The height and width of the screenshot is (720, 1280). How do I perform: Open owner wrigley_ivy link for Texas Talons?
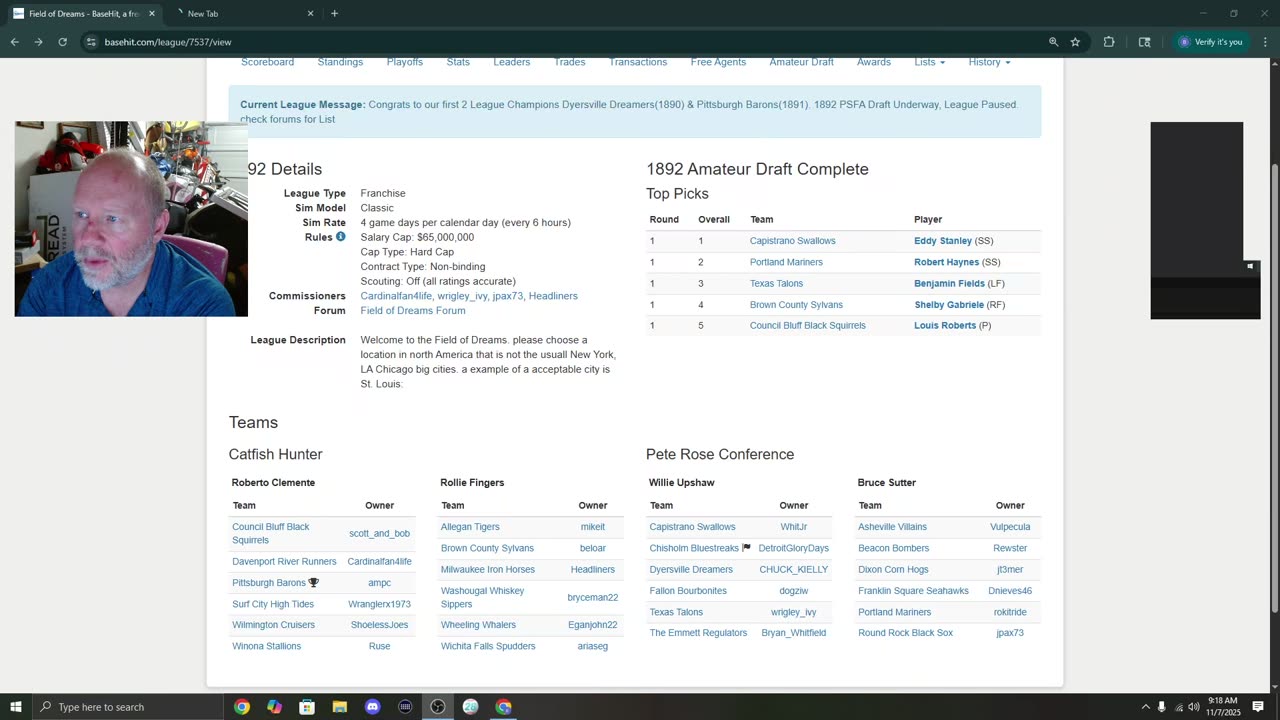coord(794,612)
